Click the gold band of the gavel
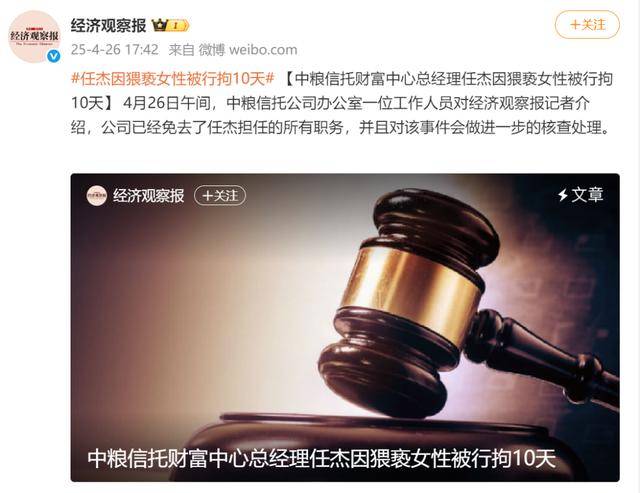640x493 pixels. (x=412, y=290)
